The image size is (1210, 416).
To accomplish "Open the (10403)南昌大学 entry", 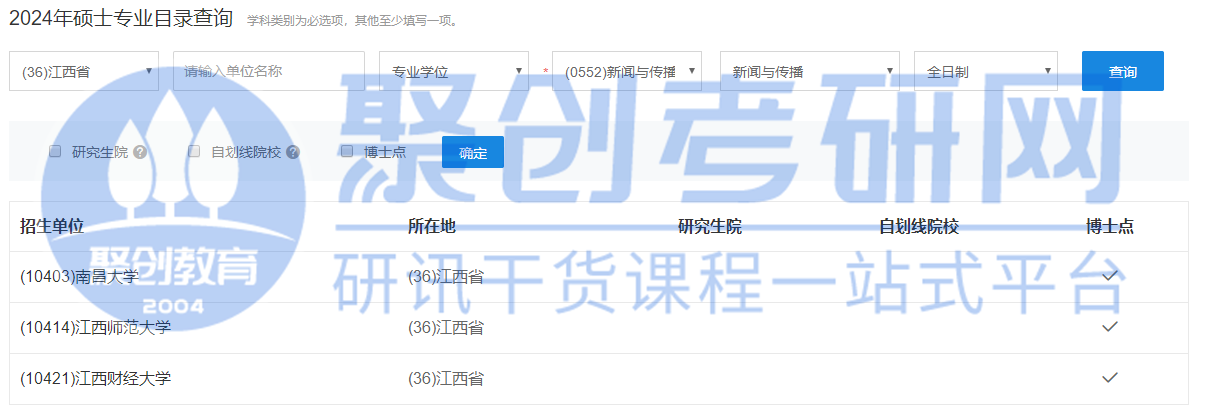I will pyautogui.click(x=79, y=276).
